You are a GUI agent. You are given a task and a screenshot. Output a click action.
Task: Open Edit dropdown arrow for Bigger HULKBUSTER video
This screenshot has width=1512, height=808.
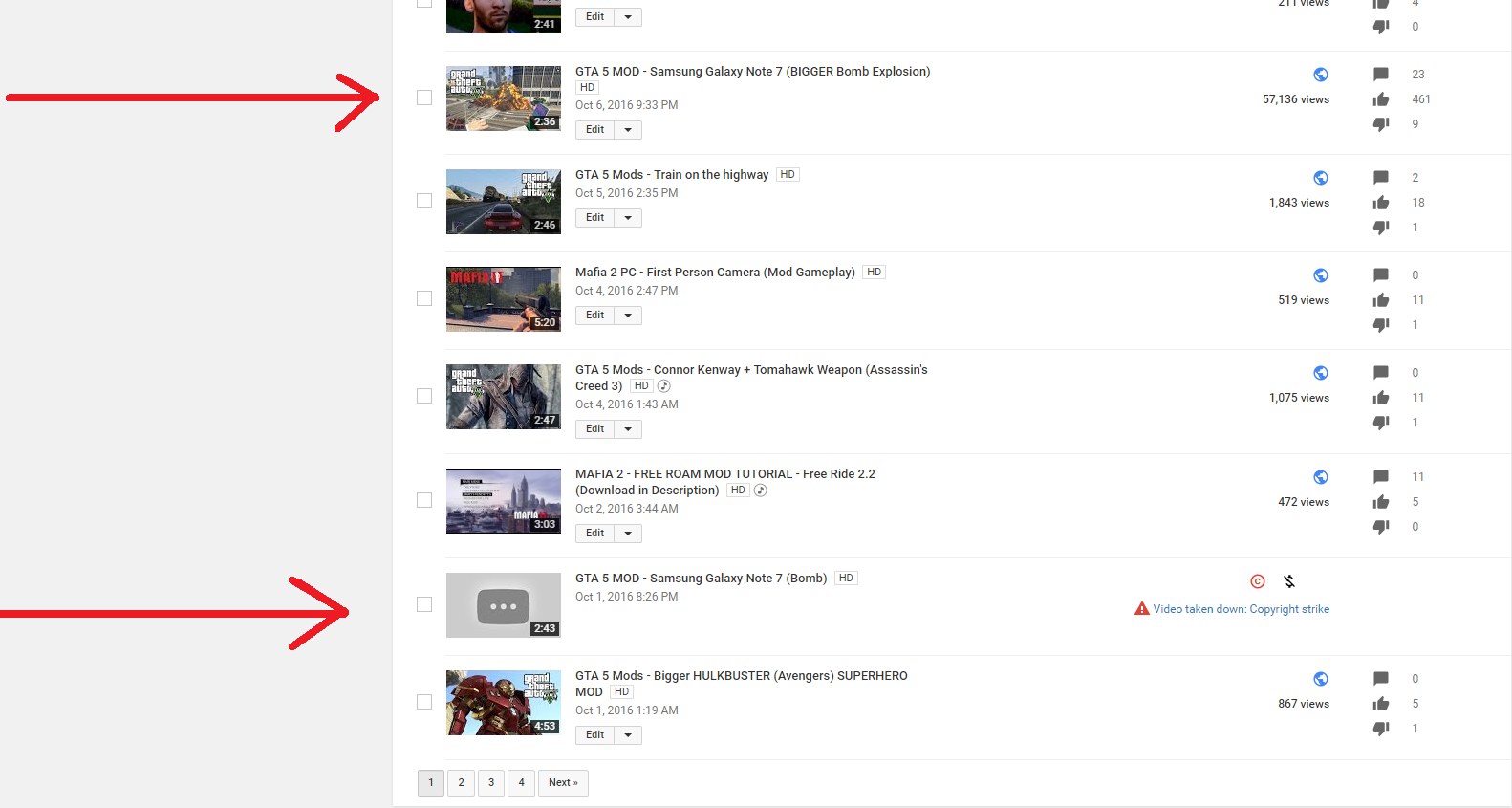(x=628, y=735)
